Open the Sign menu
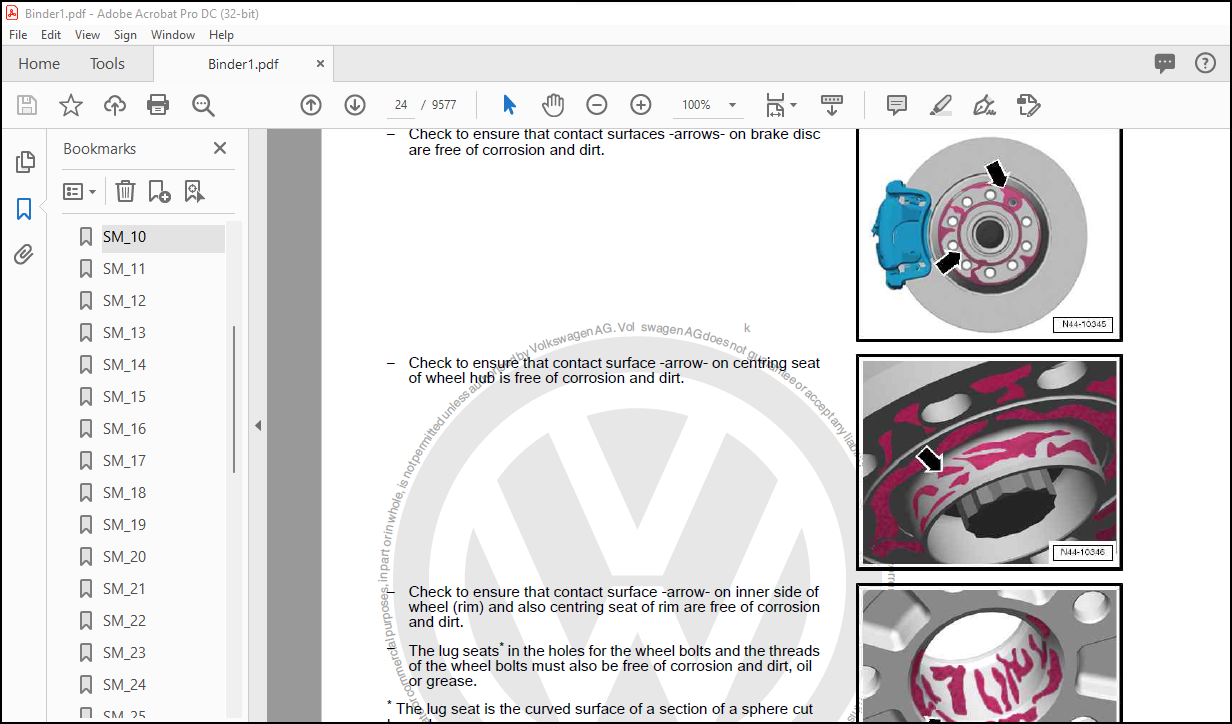This screenshot has height=724, width=1232. coord(125,34)
